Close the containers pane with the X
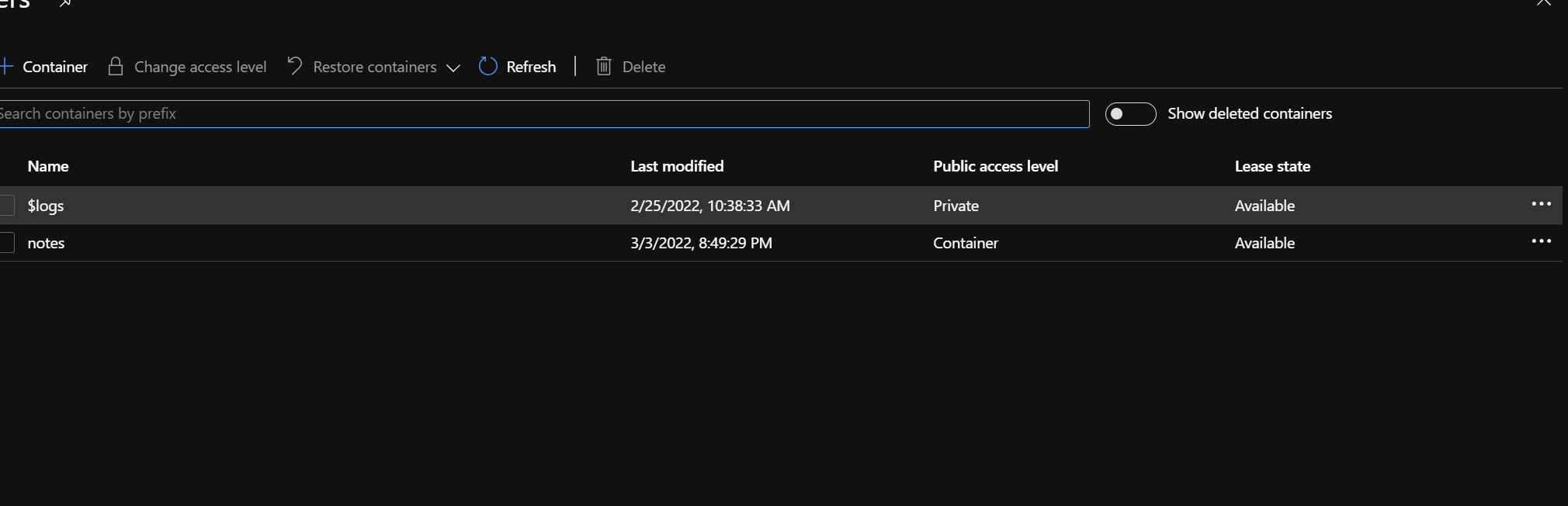The height and width of the screenshot is (506, 1568). coord(1543,3)
